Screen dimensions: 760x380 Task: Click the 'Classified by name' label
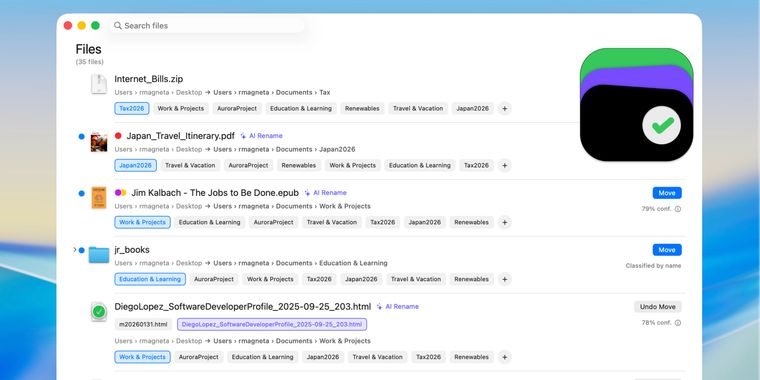tap(653, 266)
